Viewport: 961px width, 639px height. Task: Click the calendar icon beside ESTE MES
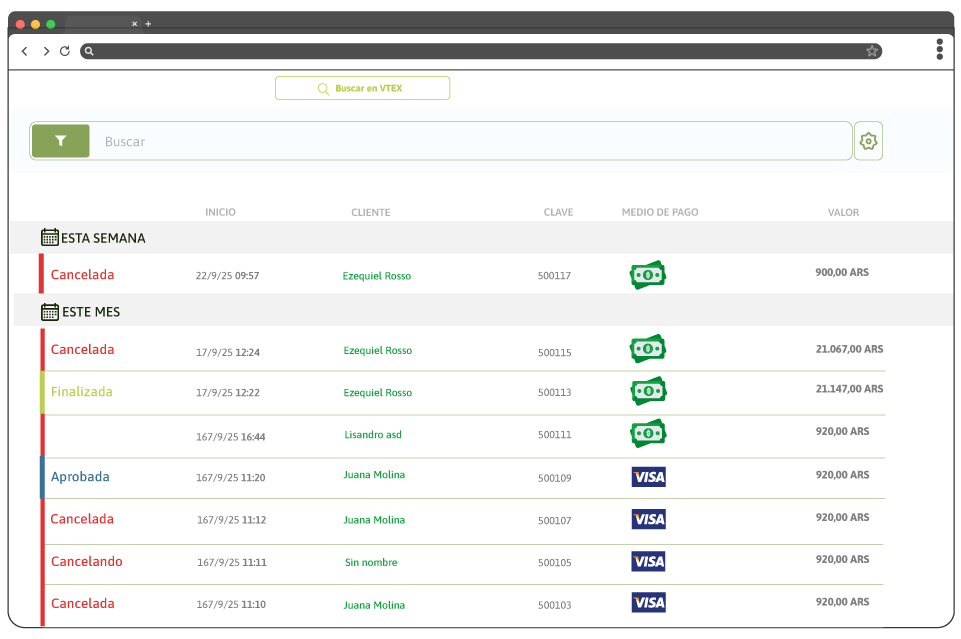click(50, 312)
